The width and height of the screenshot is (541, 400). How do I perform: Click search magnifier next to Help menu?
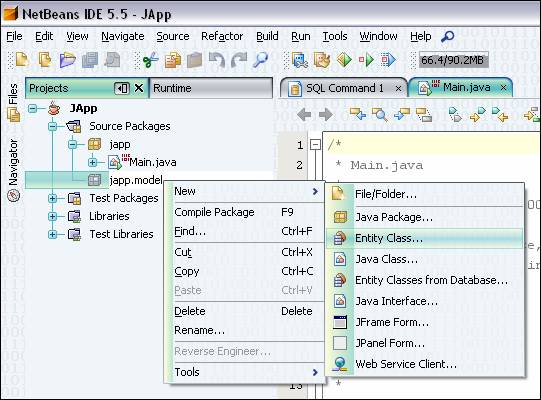(x=448, y=36)
